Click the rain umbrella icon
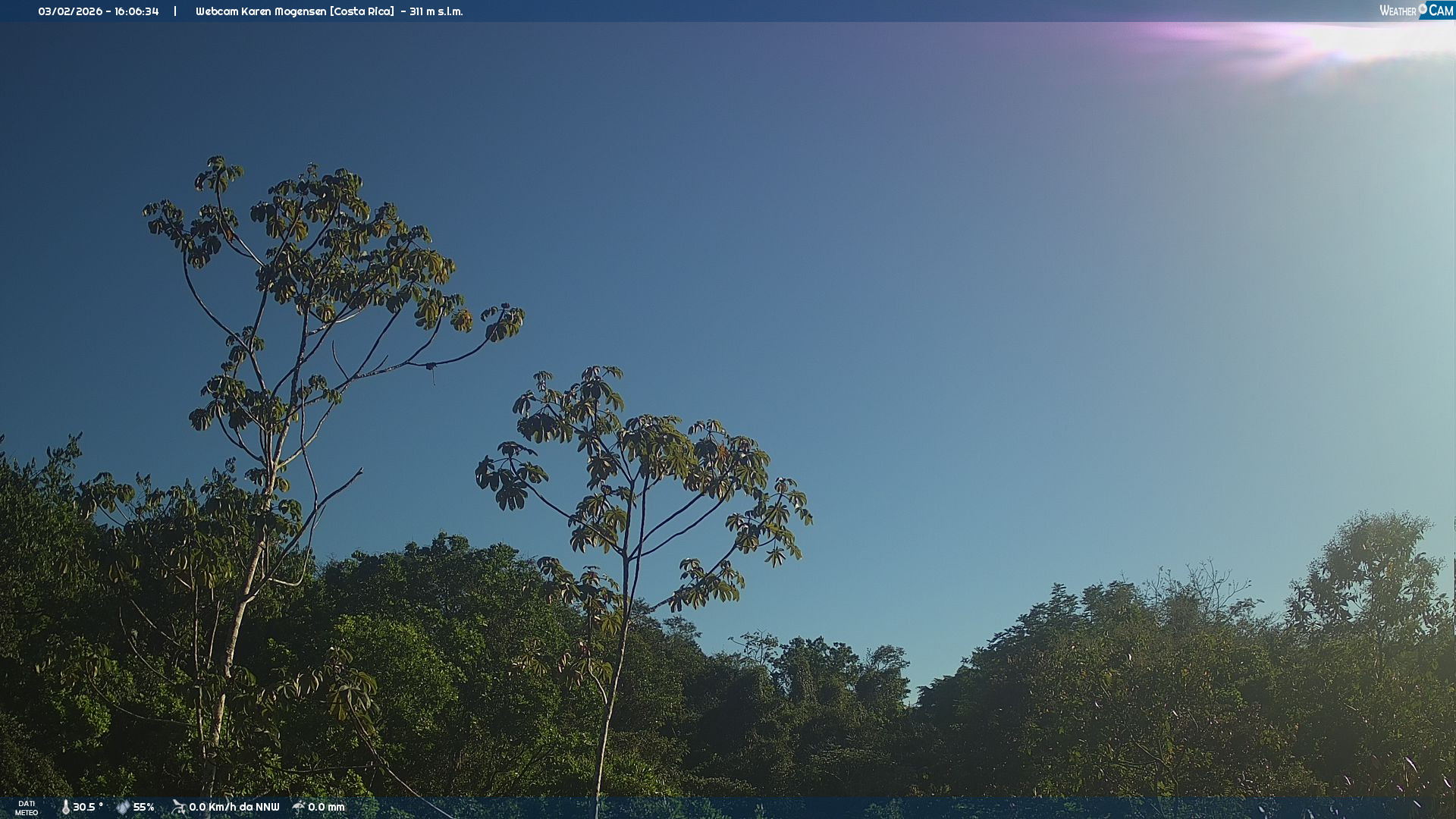1456x819 pixels. (299, 807)
